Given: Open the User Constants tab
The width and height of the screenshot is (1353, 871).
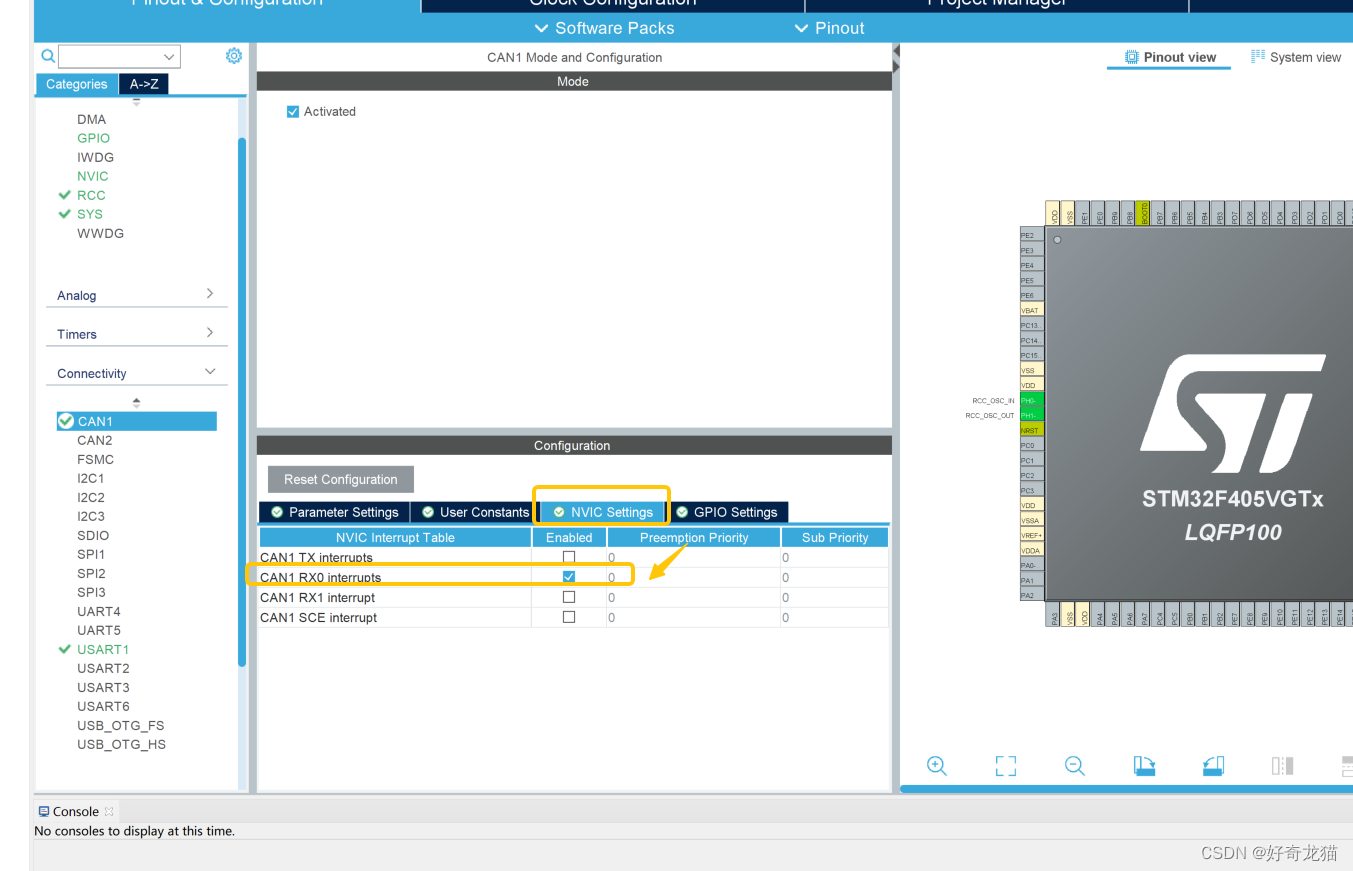Looking at the screenshot, I should (x=475, y=512).
